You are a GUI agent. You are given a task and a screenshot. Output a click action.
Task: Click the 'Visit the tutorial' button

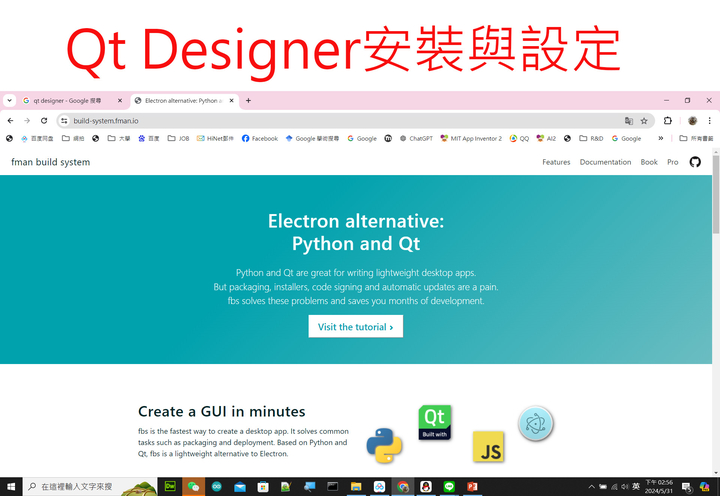[355, 327]
